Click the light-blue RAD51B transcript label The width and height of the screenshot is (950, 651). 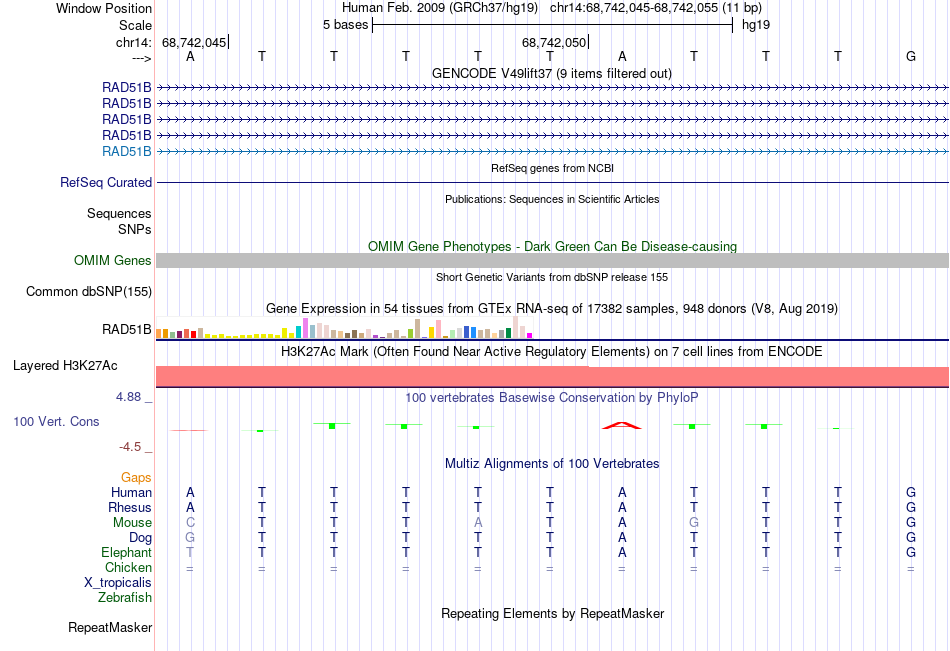click(x=127, y=152)
